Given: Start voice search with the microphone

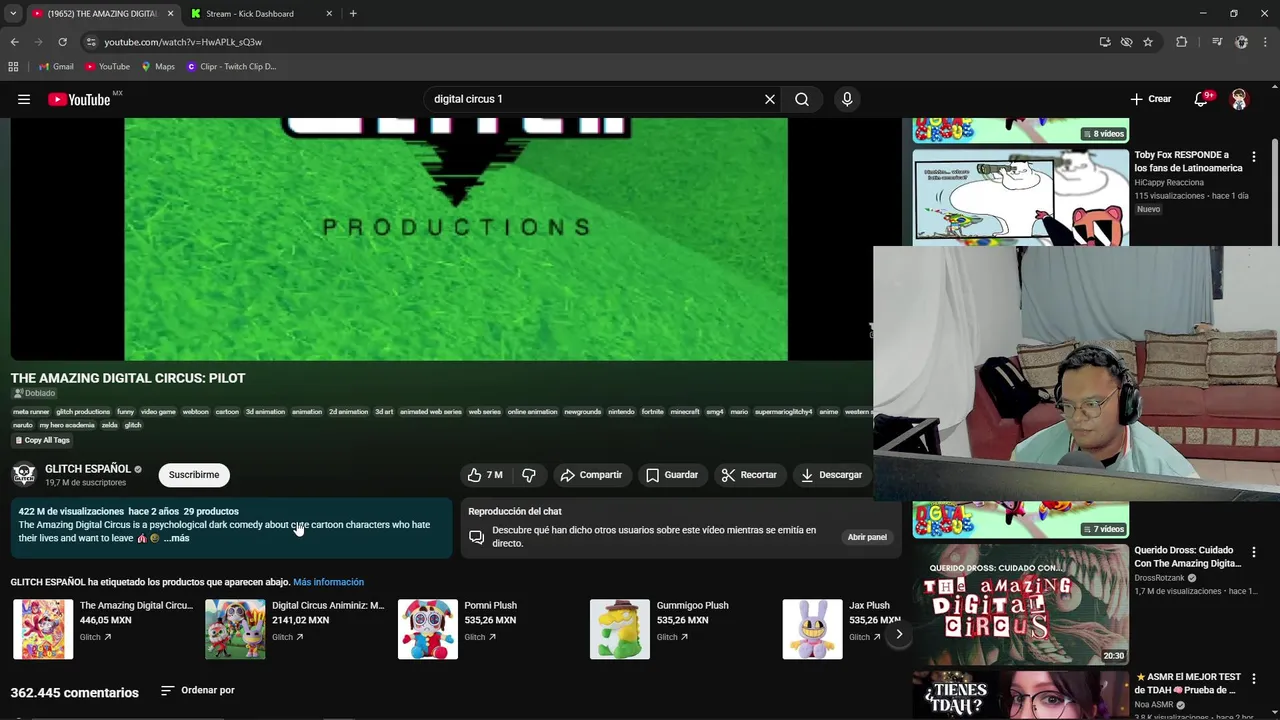Looking at the screenshot, I should [847, 99].
